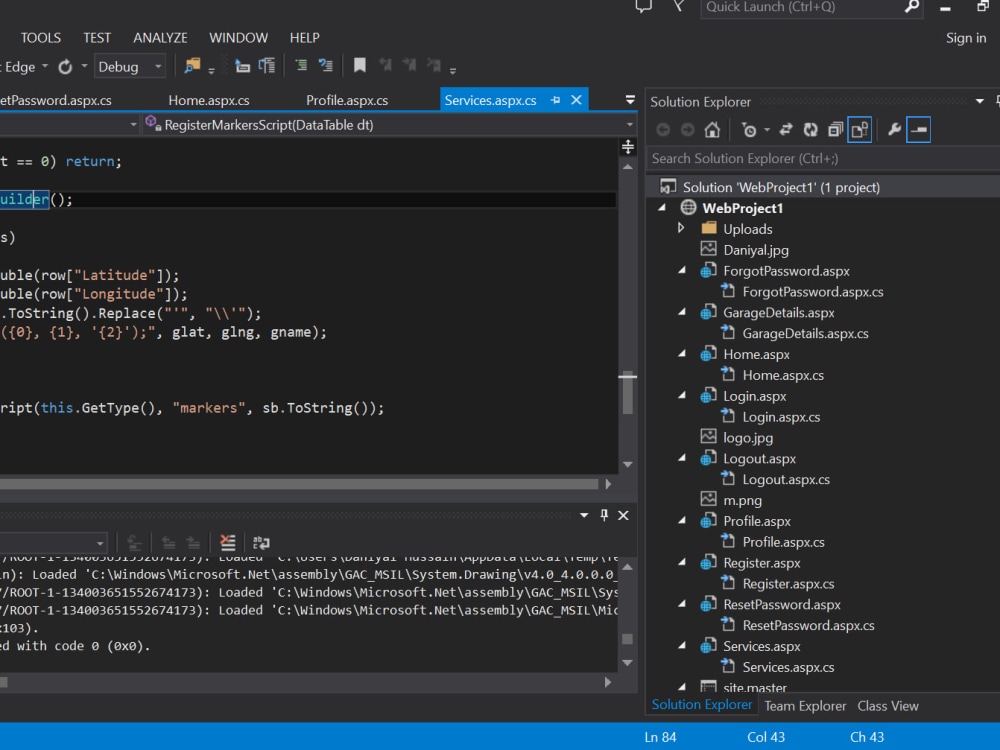The width and height of the screenshot is (1000, 750).
Task: Click the Solution Explorer Home icon
Action: [712, 130]
